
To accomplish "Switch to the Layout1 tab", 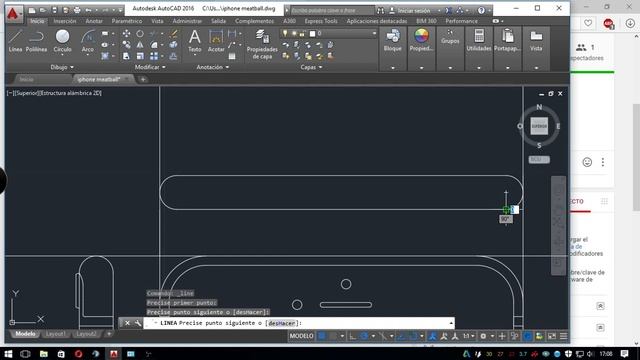I will point(55,334).
